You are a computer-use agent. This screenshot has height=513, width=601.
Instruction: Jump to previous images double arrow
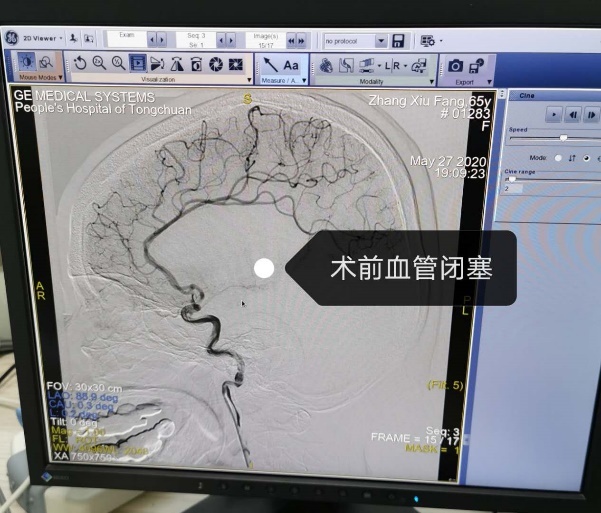point(291,41)
